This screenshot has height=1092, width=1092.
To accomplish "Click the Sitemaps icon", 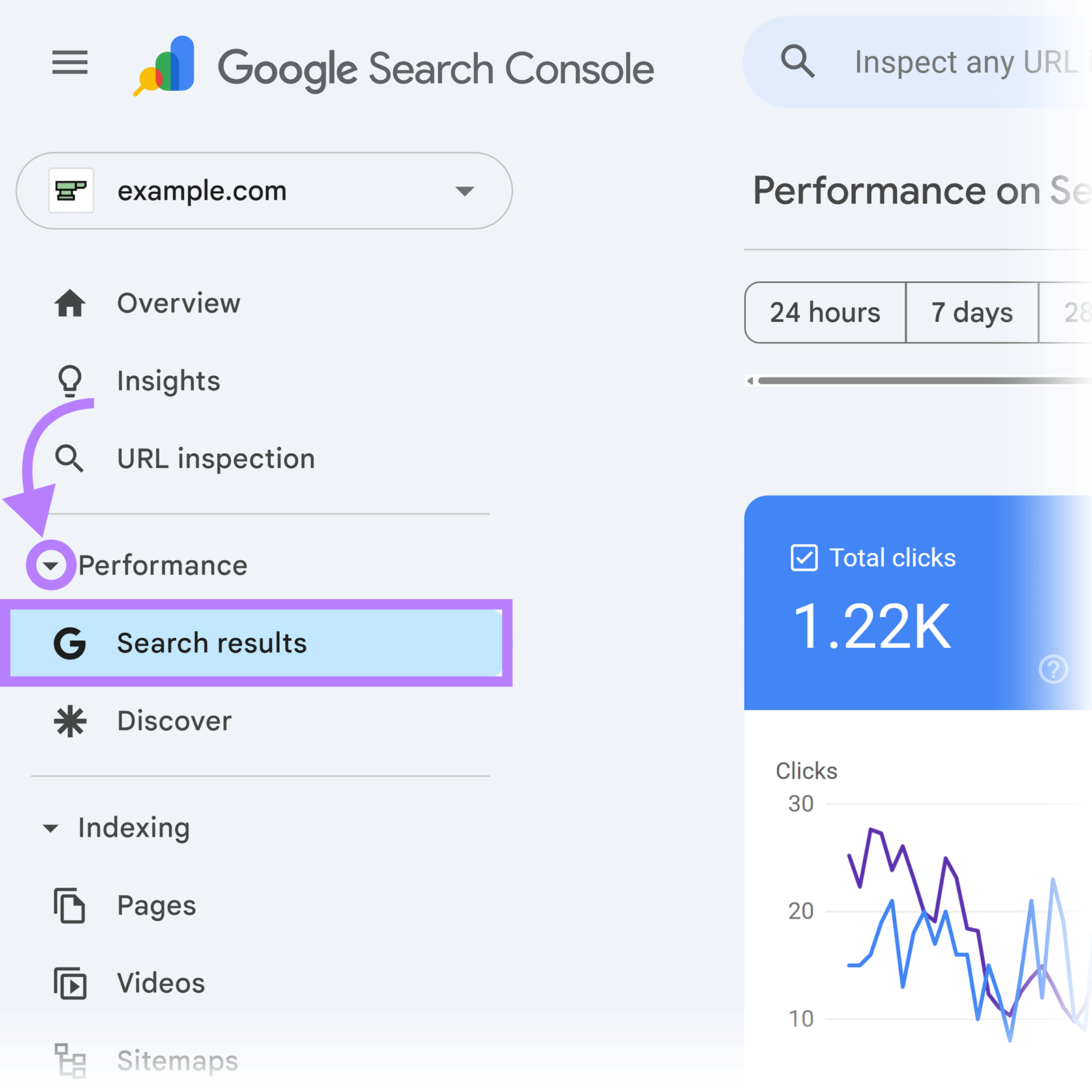I will pyautogui.click(x=70, y=1061).
